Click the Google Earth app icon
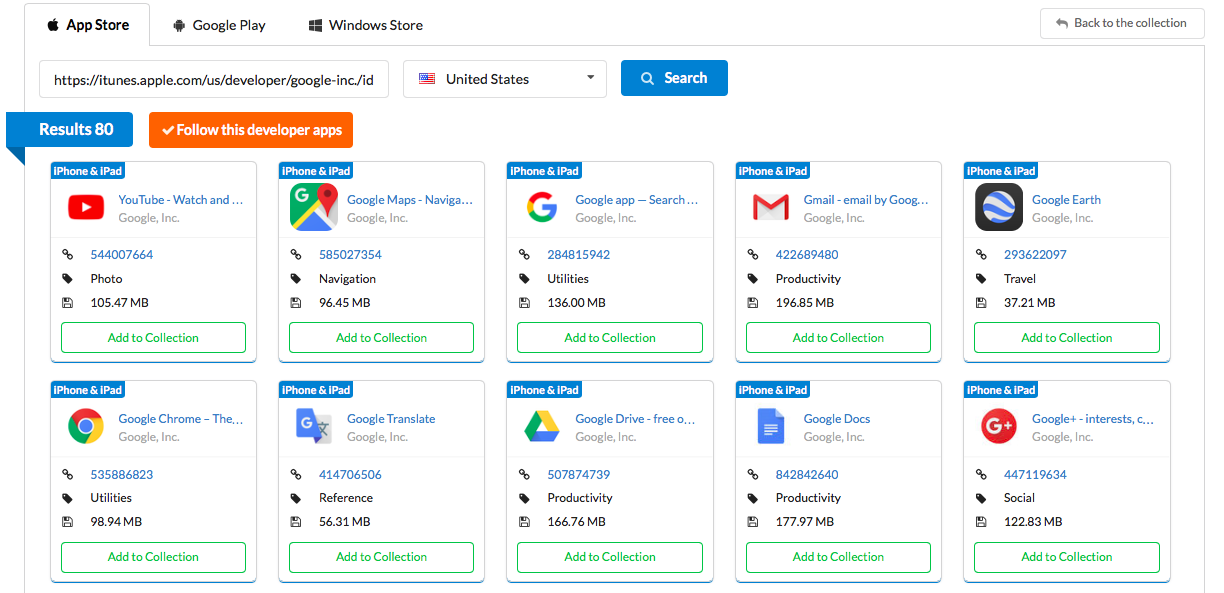 coord(999,208)
